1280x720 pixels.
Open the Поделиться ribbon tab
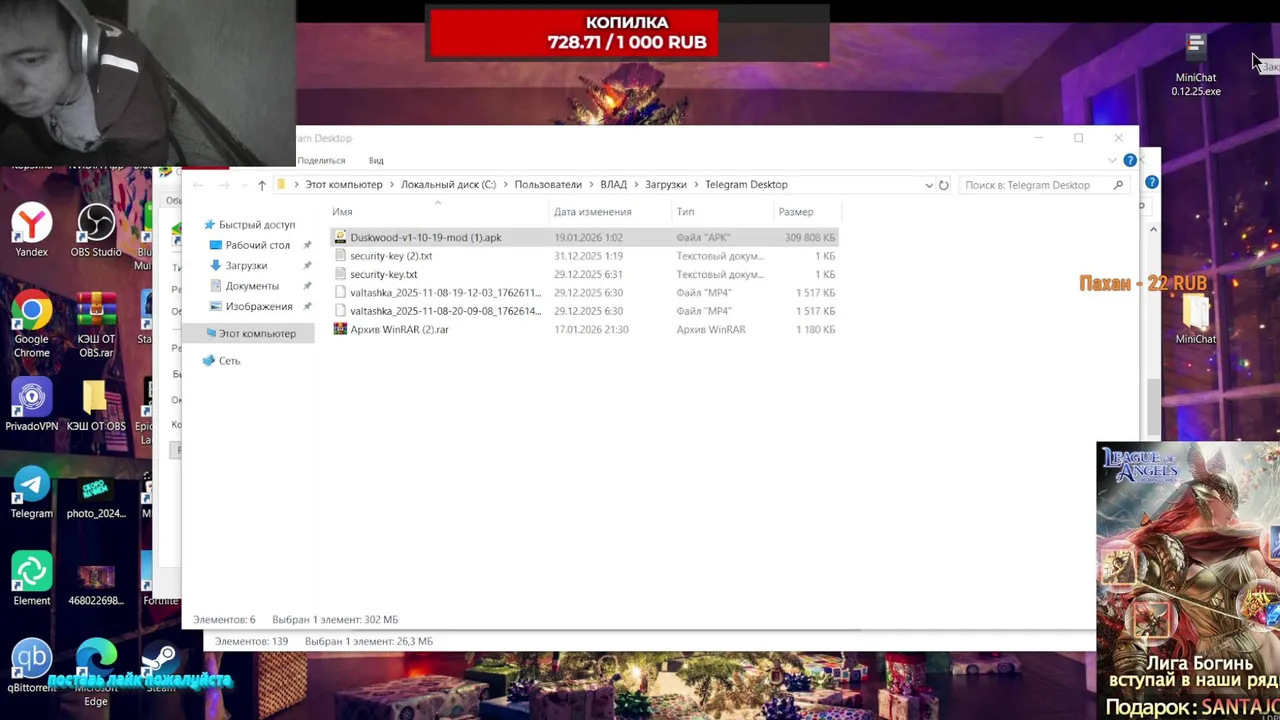tap(322, 160)
